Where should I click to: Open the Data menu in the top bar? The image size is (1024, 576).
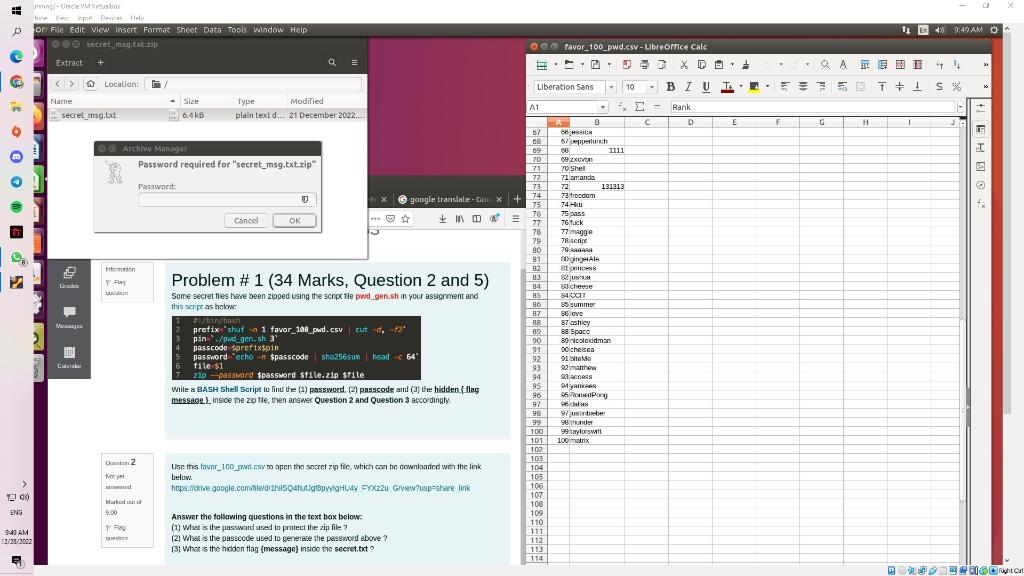pyautogui.click(x=212, y=30)
